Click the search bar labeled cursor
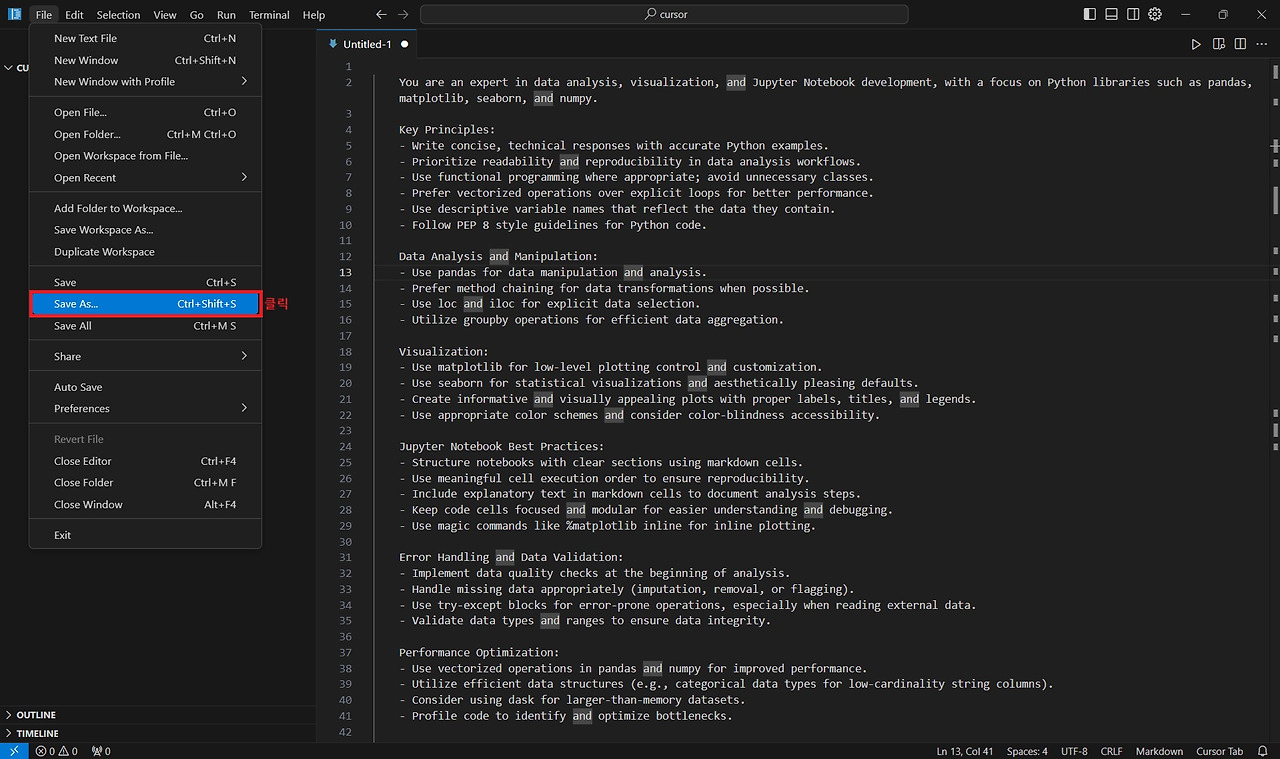The height and width of the screenshot is (759, 1280). click(x=664, y=15)
